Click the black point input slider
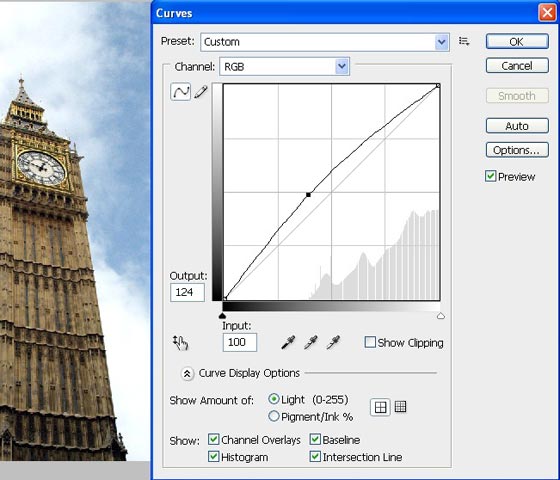Screen dimensions: 560x480 click(222, 316)
